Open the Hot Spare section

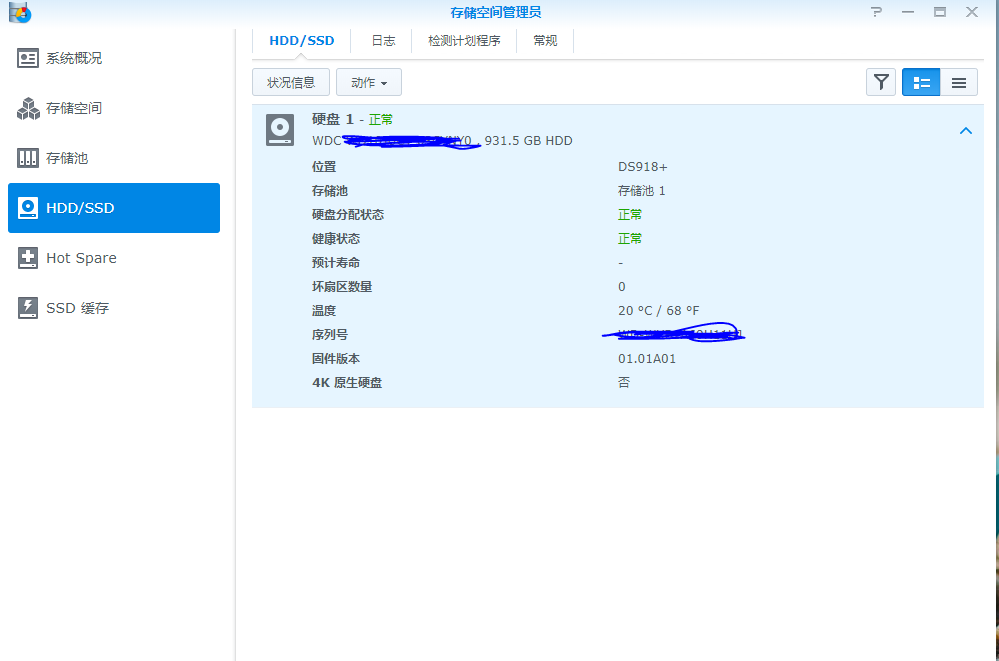click(x=80, y=258)
